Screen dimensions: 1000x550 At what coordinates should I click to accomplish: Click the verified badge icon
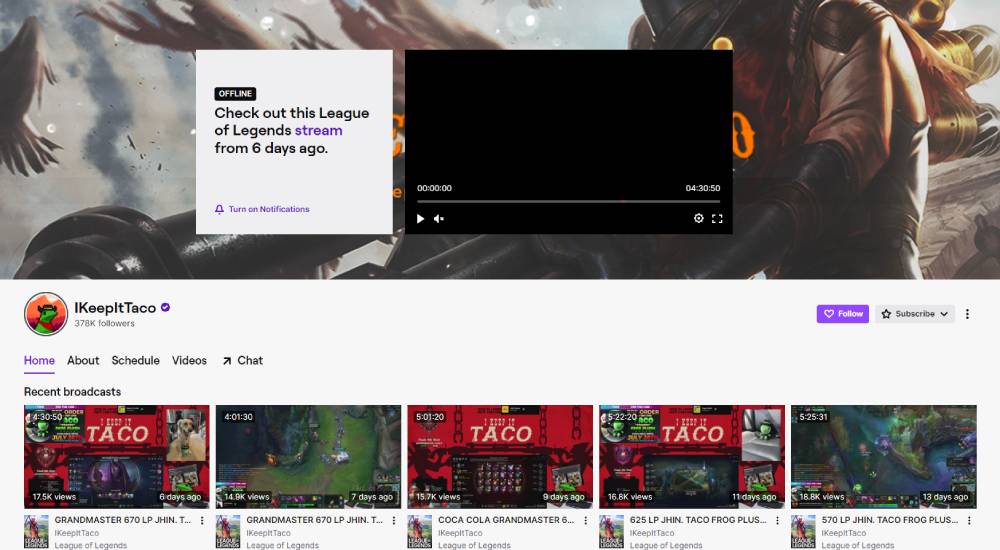(x=165, y=308)
